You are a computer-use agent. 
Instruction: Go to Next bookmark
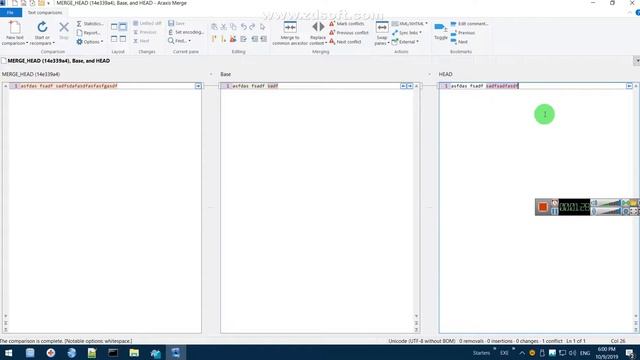459,42
